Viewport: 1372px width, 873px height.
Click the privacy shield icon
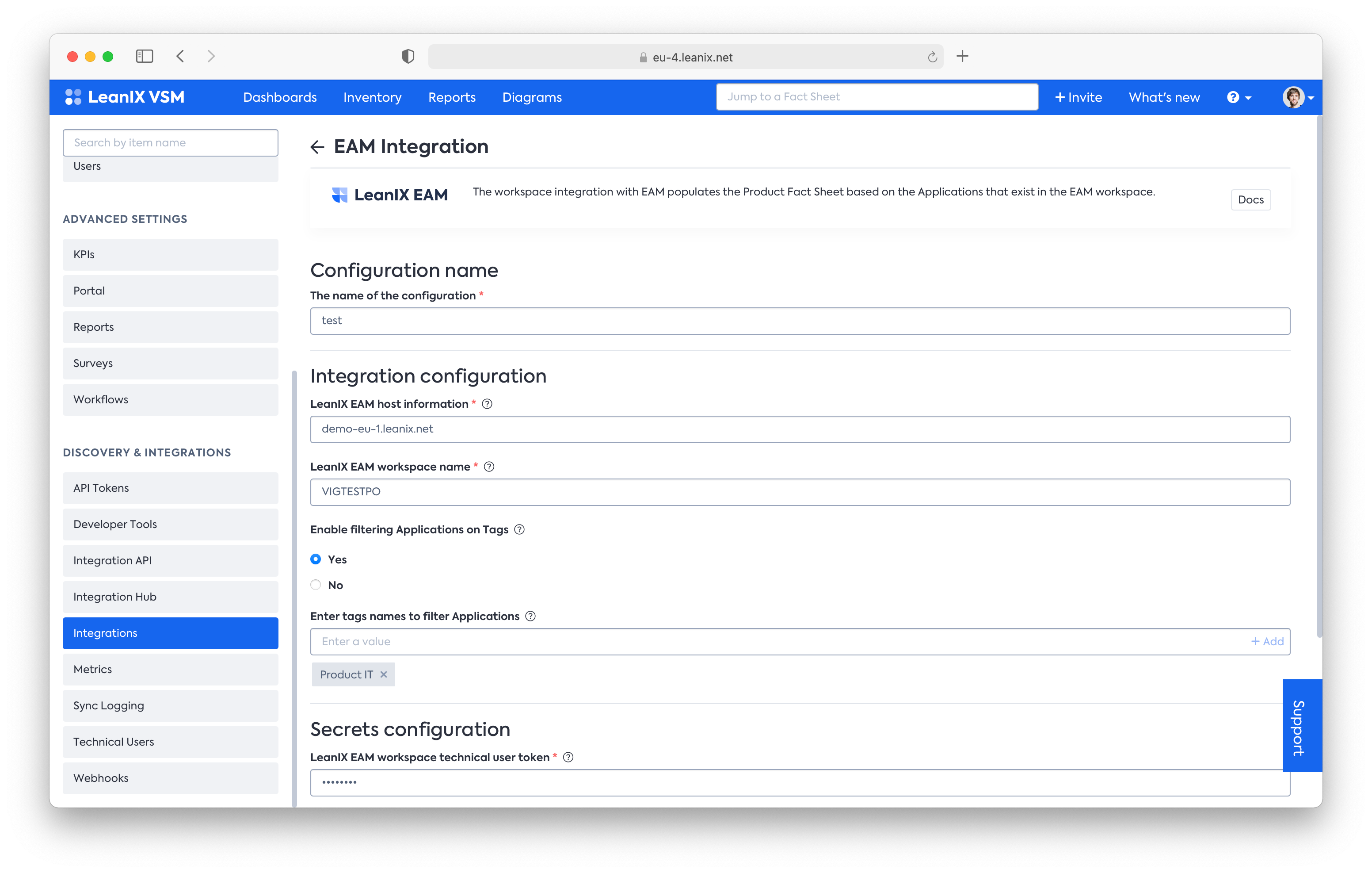tap(408, 56)
